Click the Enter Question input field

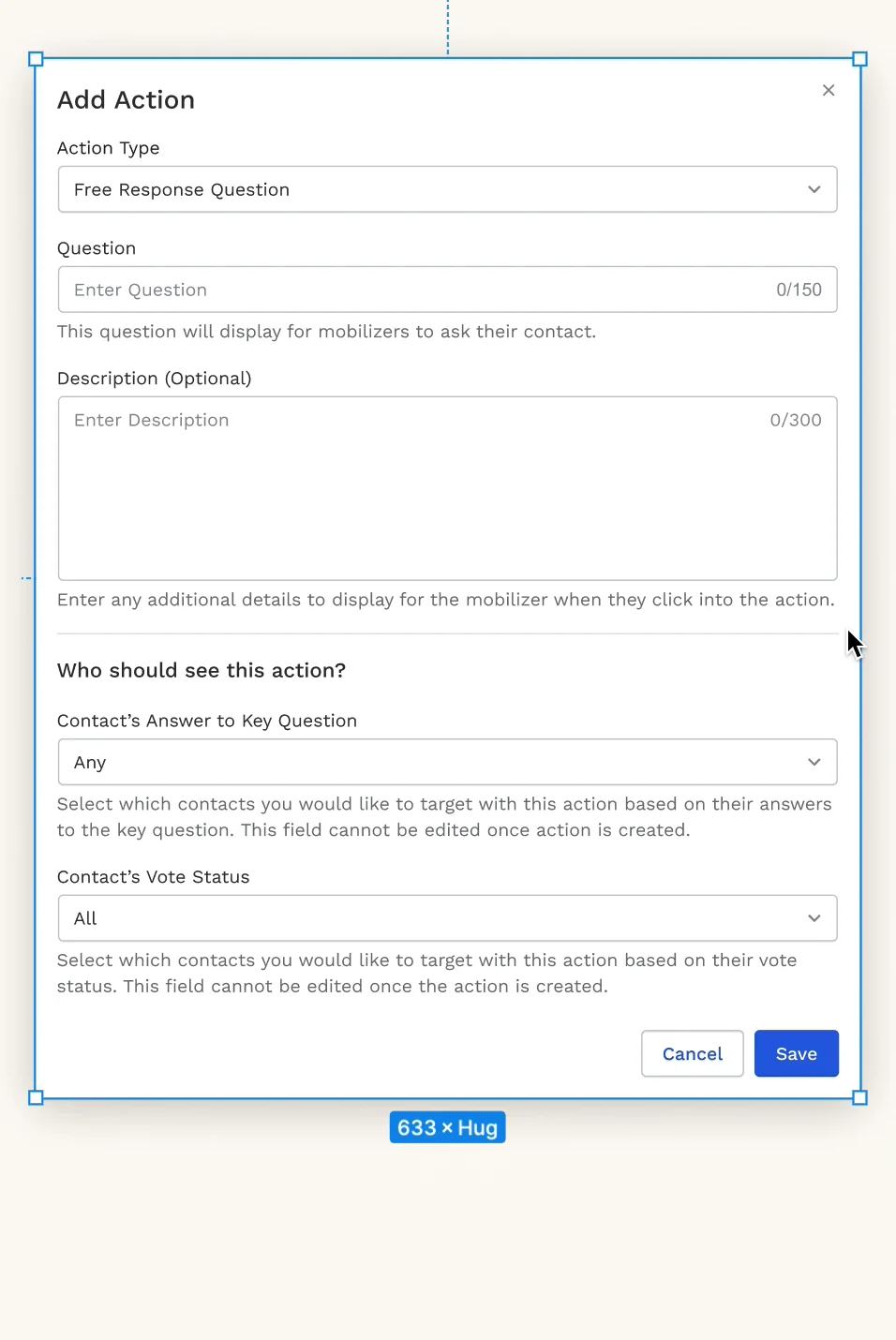412,290
